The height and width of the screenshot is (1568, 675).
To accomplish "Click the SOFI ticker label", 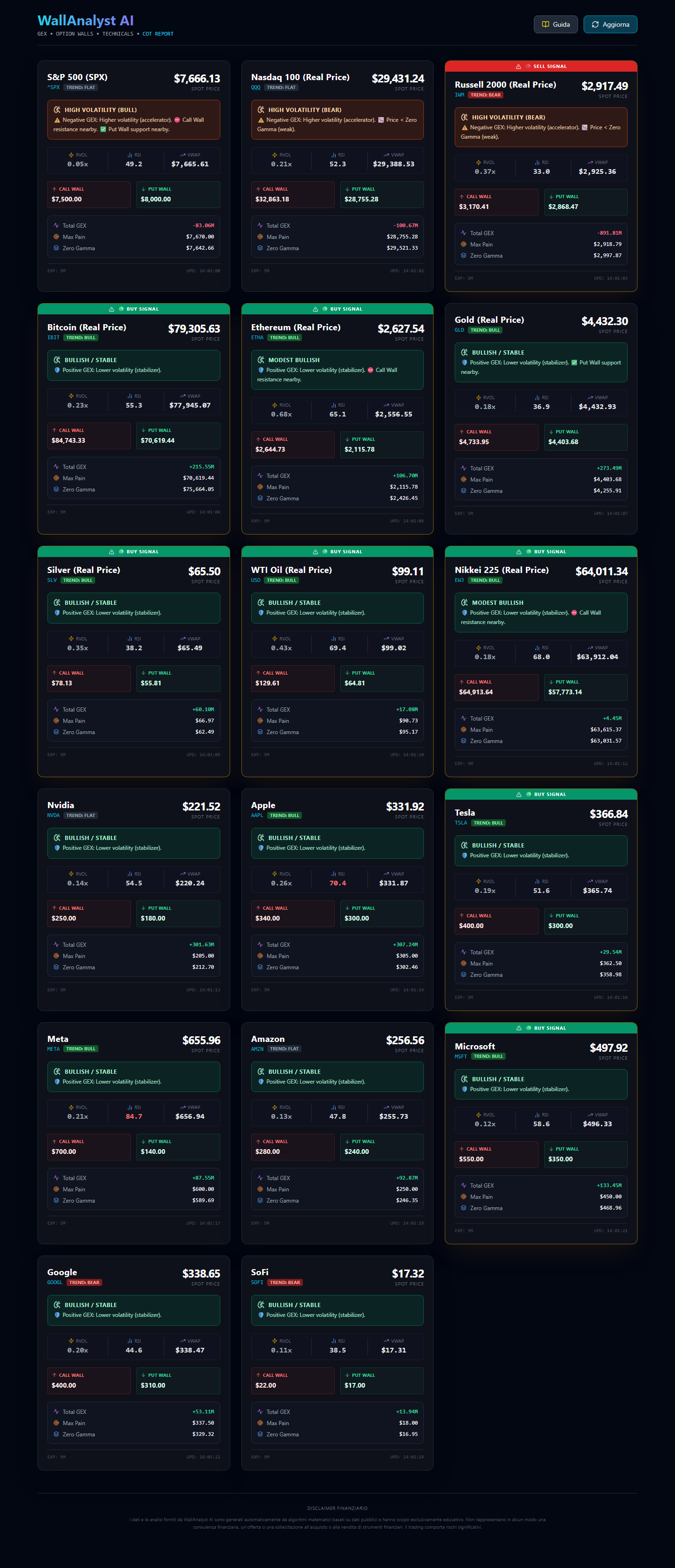I will click(x=257, y=1283).
